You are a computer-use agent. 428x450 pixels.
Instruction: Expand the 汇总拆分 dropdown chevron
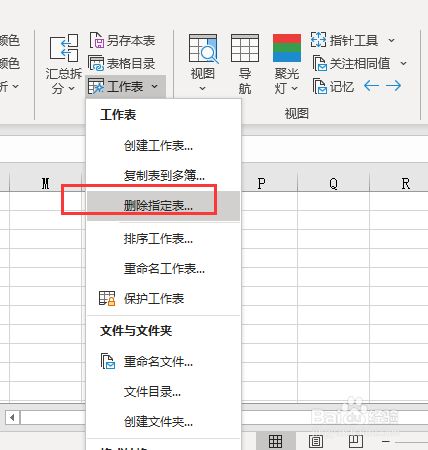[72, 88]
